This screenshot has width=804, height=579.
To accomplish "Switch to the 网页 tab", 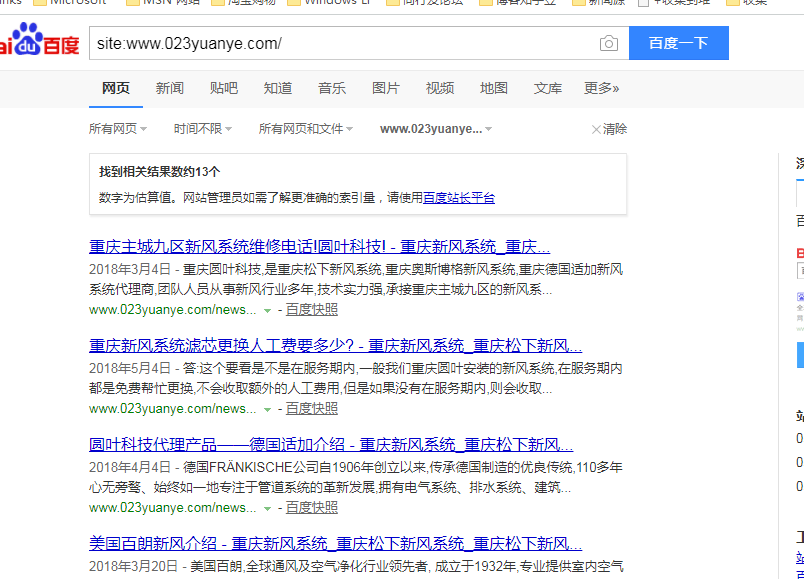I will click(116, 88).
